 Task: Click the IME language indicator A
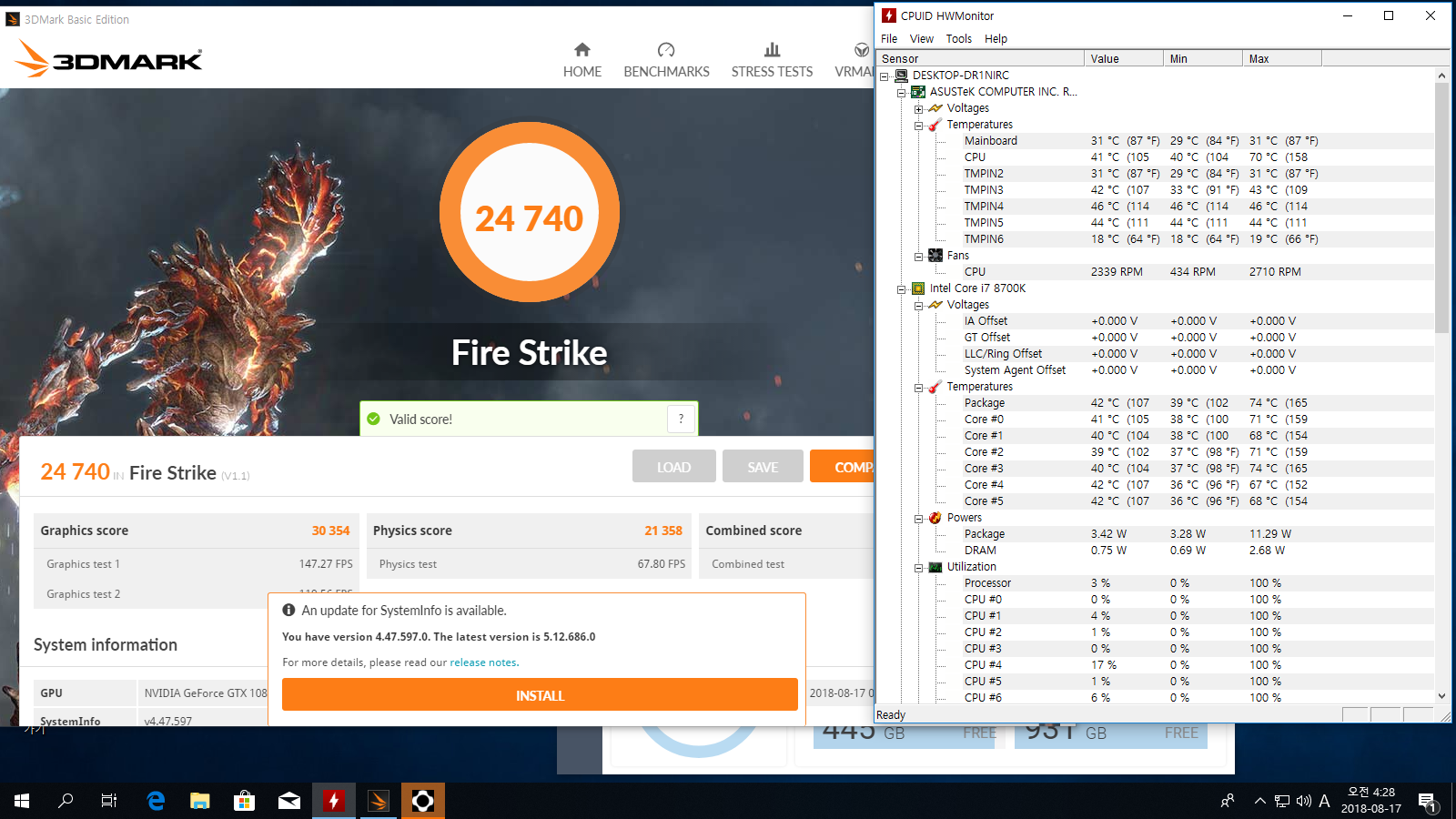coord(1324,801)
